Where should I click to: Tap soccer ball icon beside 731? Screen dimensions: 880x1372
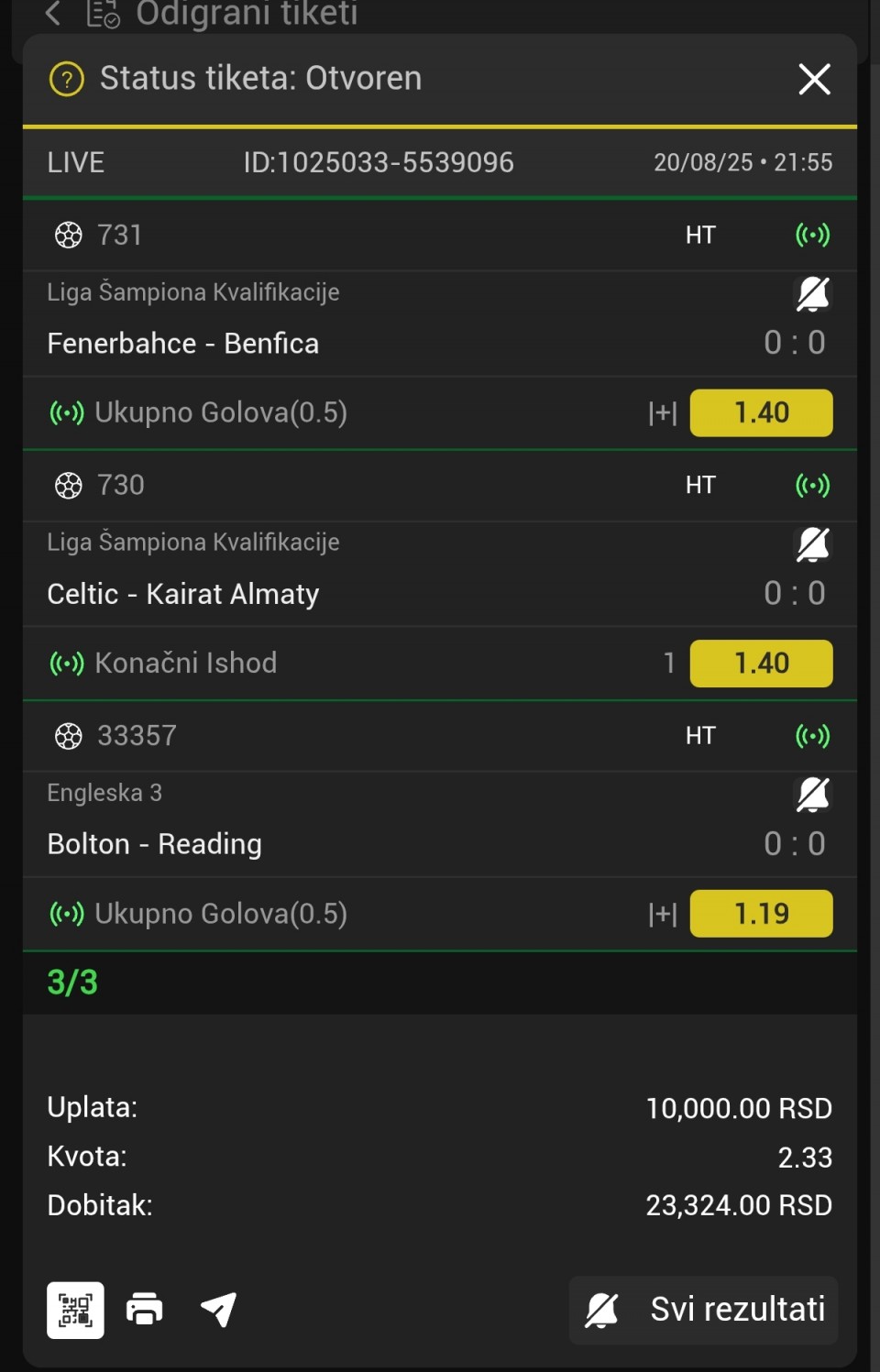(69, 236)
